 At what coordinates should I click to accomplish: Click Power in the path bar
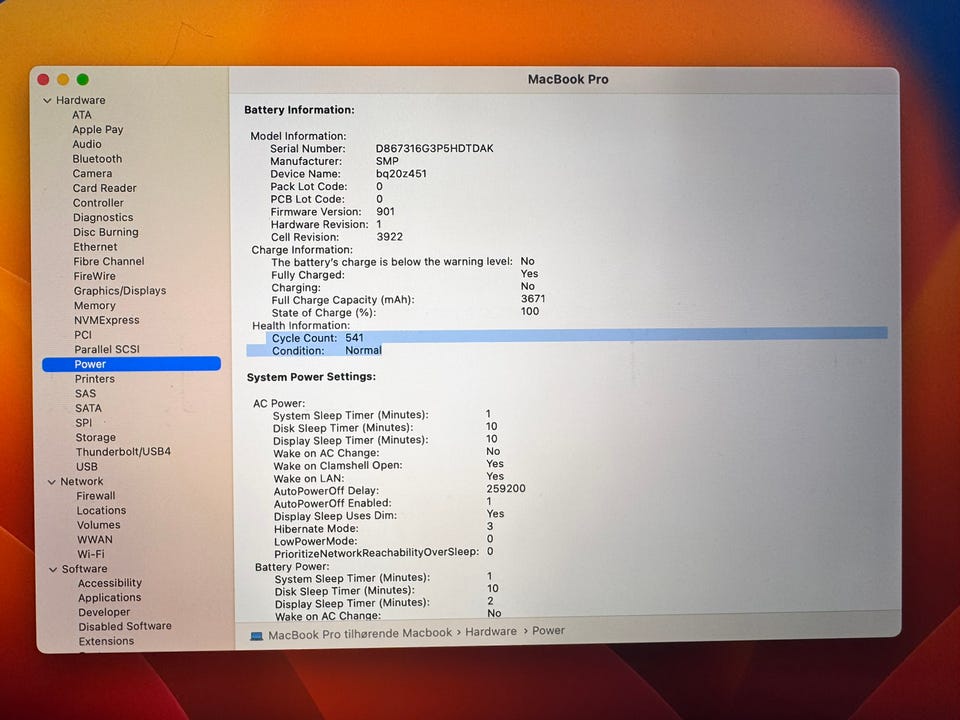click(549, 631)
